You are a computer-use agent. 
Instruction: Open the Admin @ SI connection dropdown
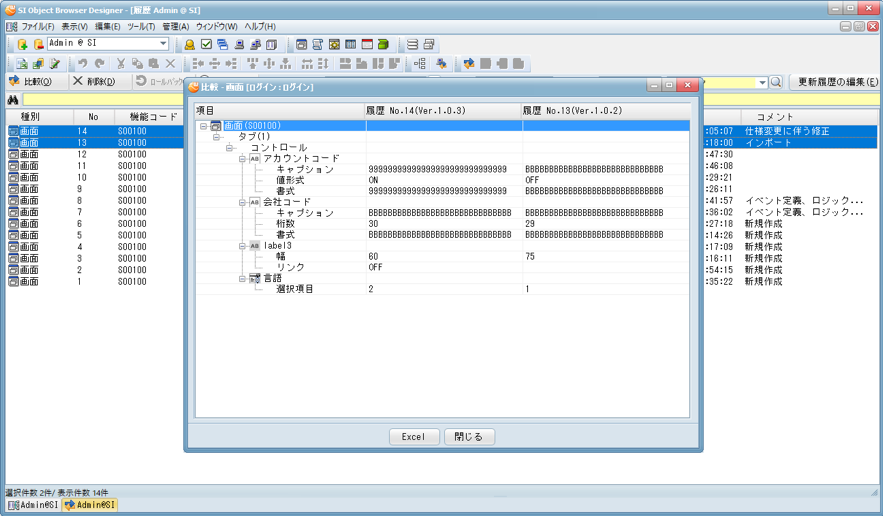click(164, 44)
